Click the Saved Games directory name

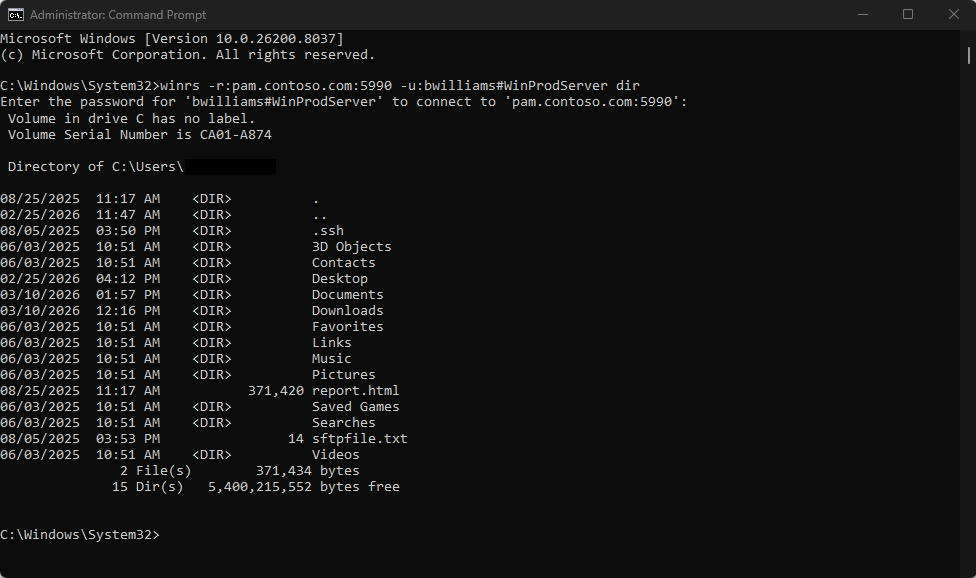355,407
